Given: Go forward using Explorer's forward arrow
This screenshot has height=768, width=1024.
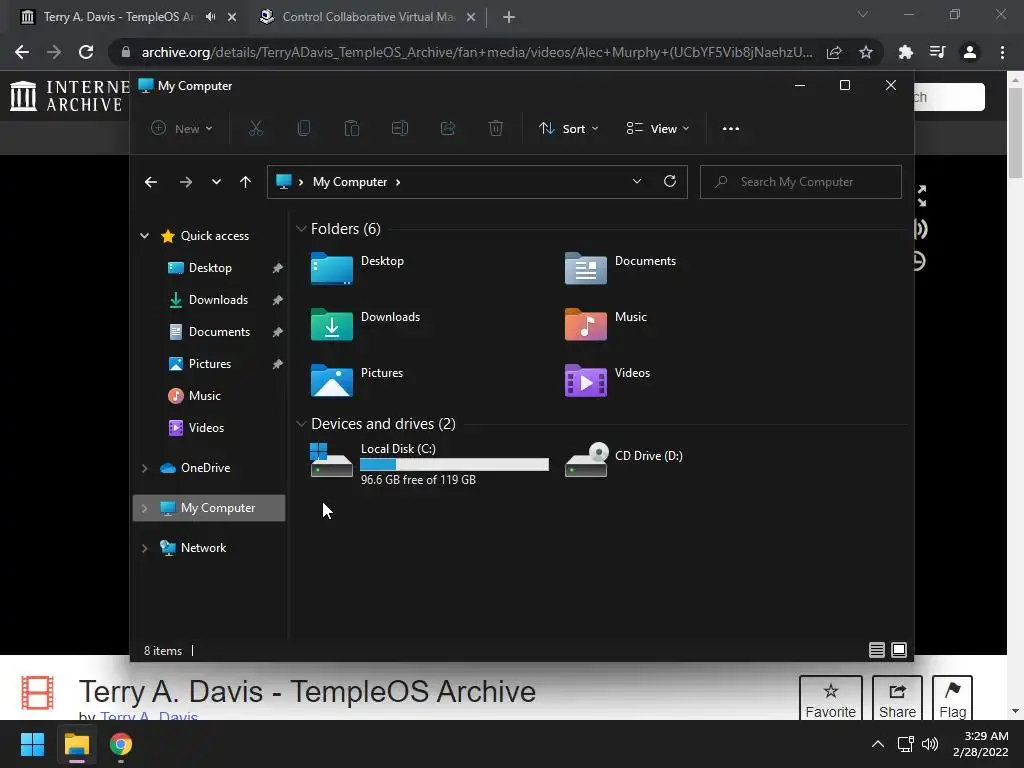Looking at the screenshot, I should 185,182.
